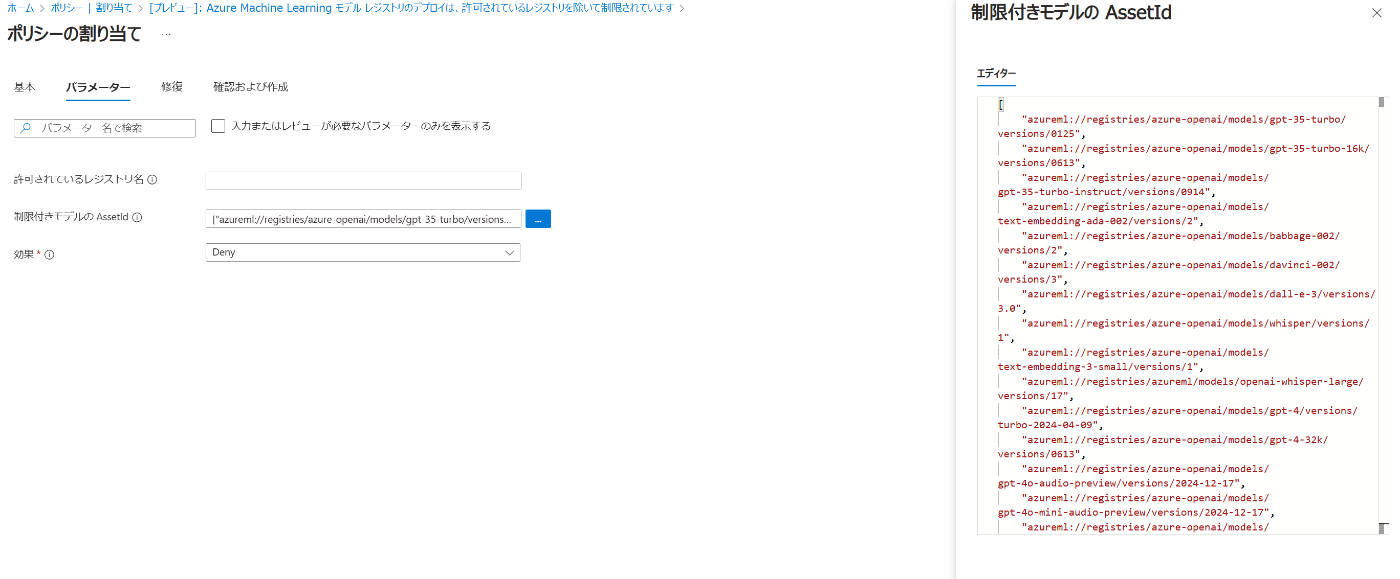This screenshot has width=1400, height=579.
Task: Click the 許可されているレジストリ名 input field
Action: click(x=363, y=180)
